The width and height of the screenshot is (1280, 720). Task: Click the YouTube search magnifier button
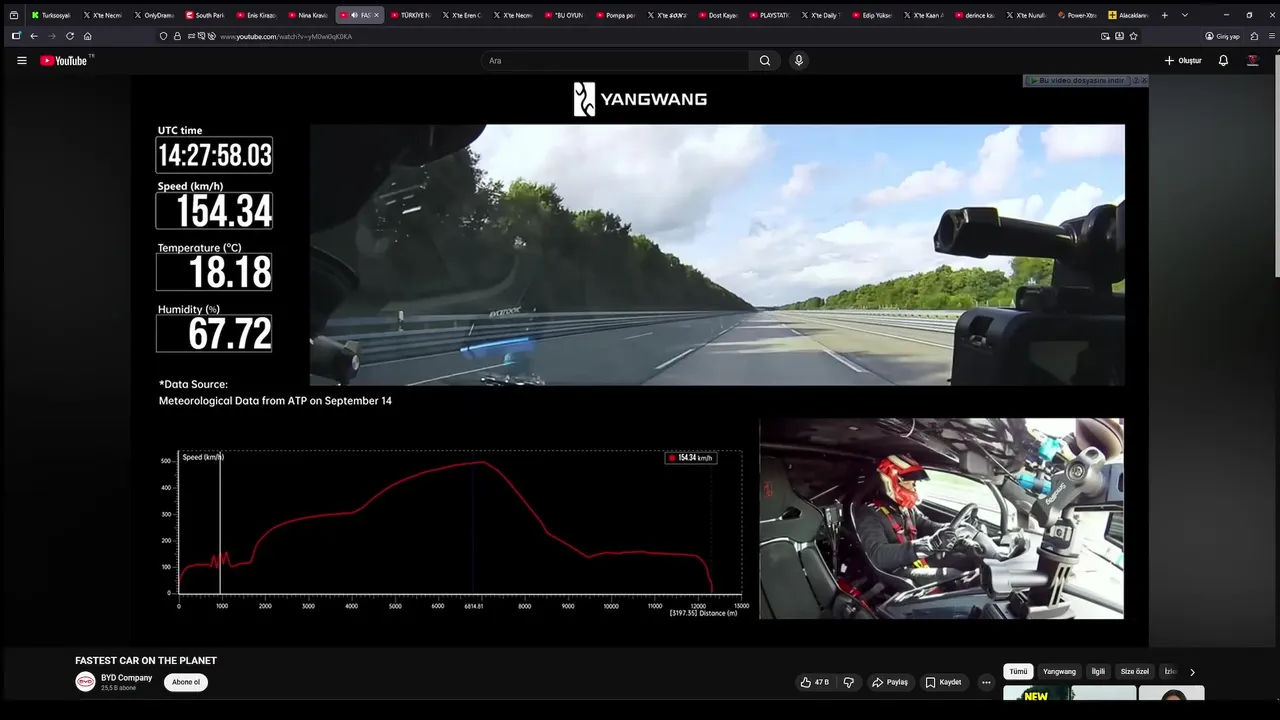coord(765,61)
